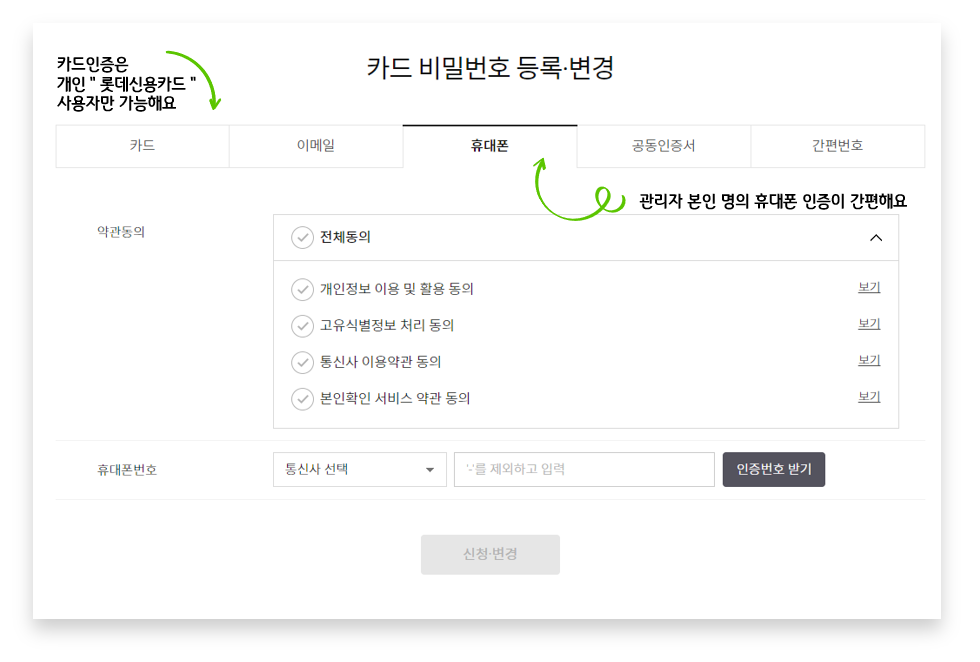This screenshot has height=662, width=980.
Task: Click the 카드 비밀번호 등록·변경 heading
Action: (x=490, y=68)
